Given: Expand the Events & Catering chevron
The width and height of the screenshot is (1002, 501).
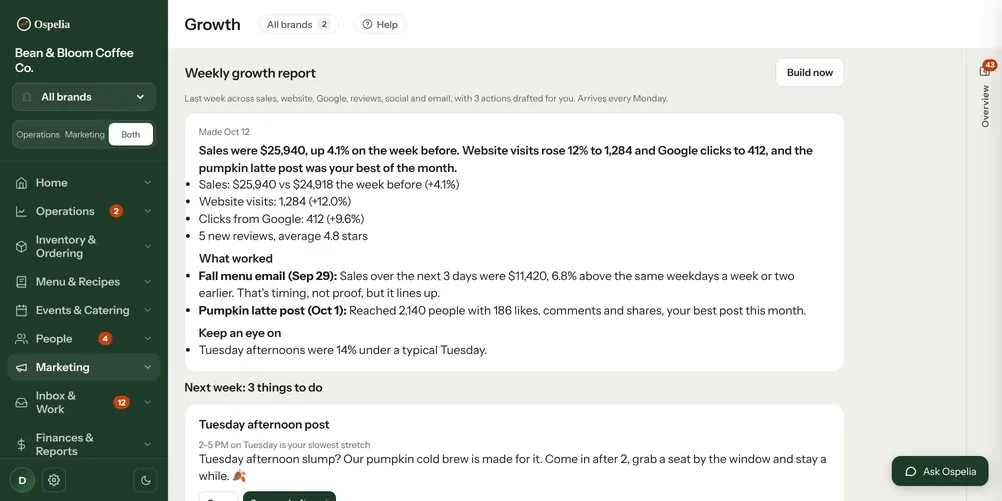Looking at the screenshot, I should 148,311.
